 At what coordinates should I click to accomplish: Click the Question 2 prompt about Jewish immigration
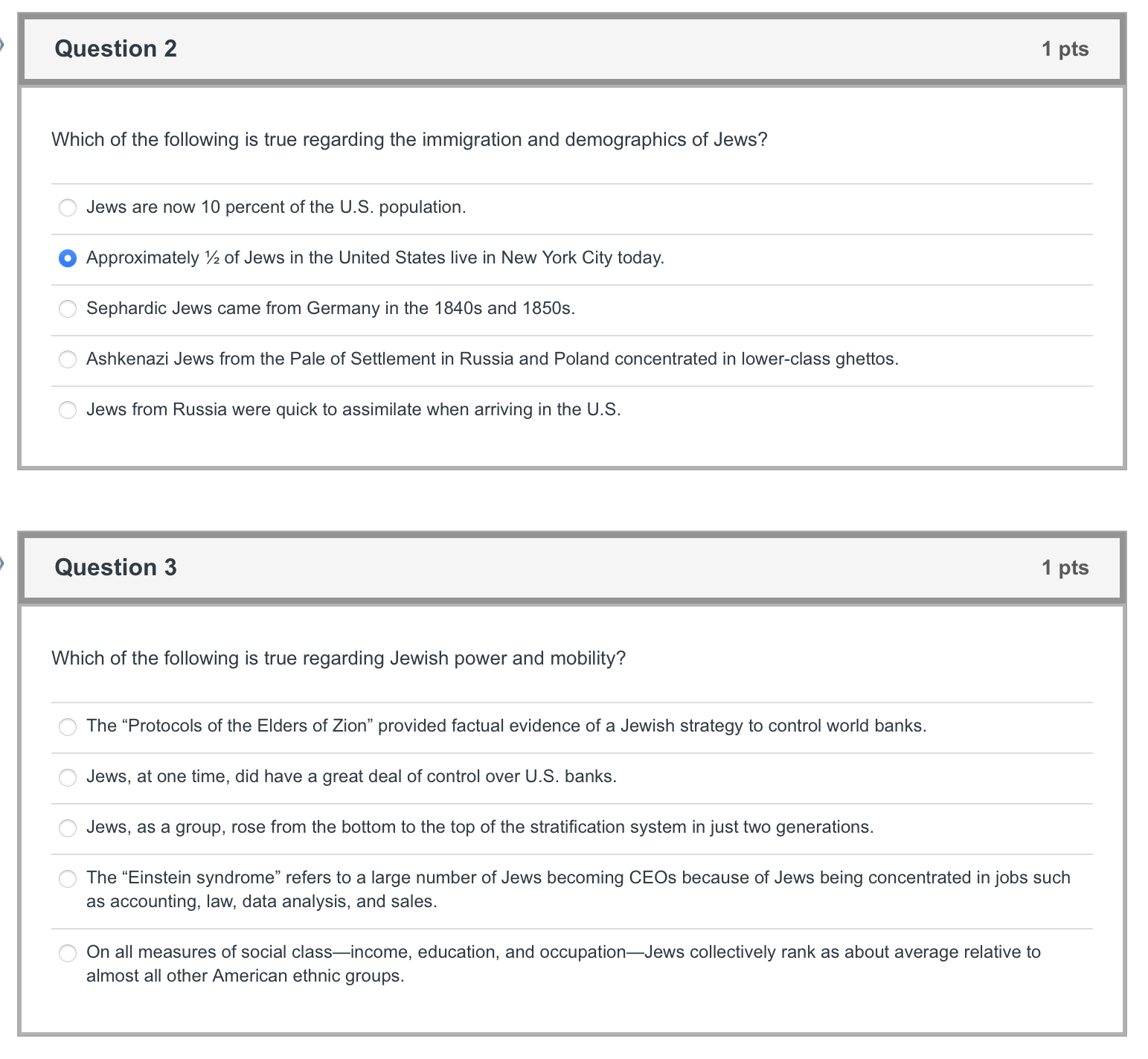point(409,139)
